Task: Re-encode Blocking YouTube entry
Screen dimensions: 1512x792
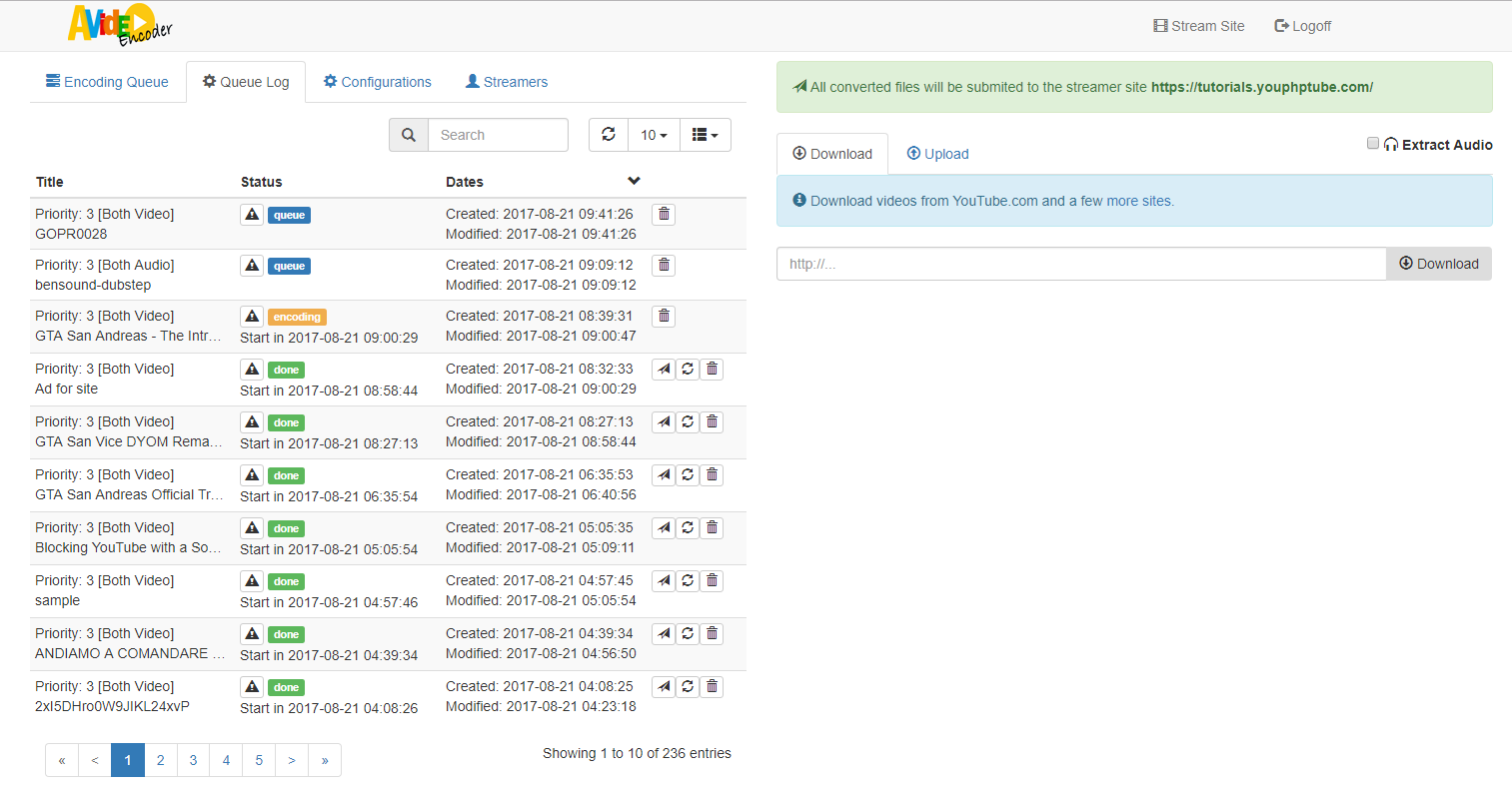Action: click(x=688, y=527)
